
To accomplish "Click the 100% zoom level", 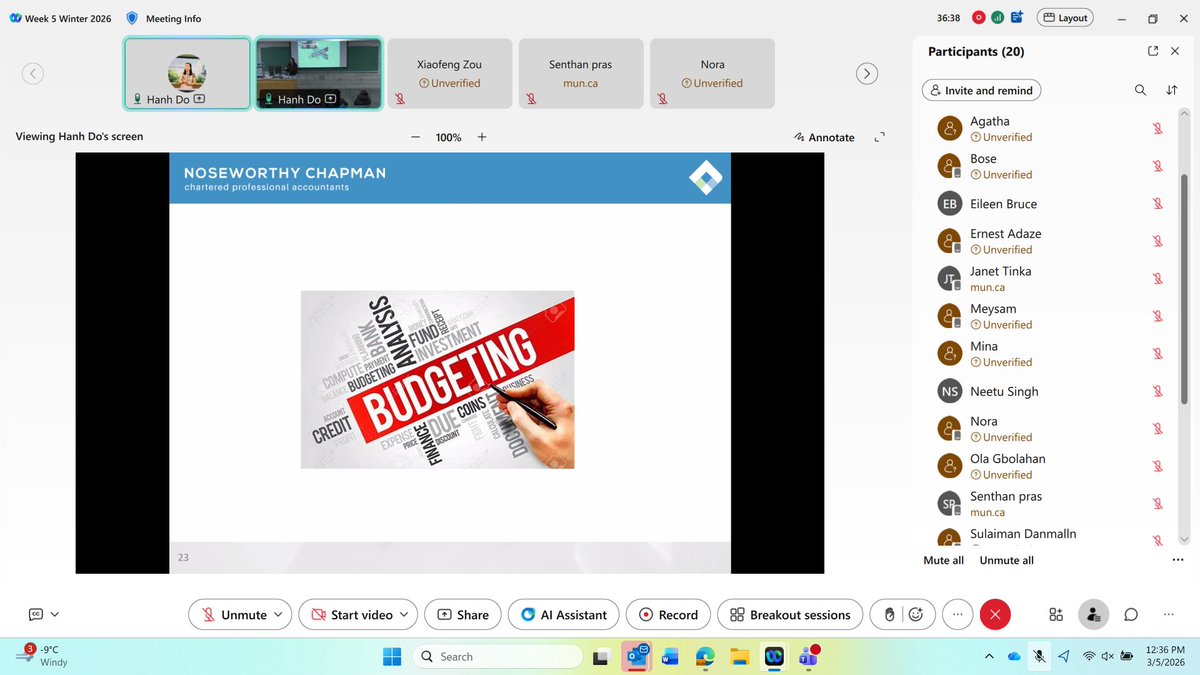I will (x=448, y=137).
